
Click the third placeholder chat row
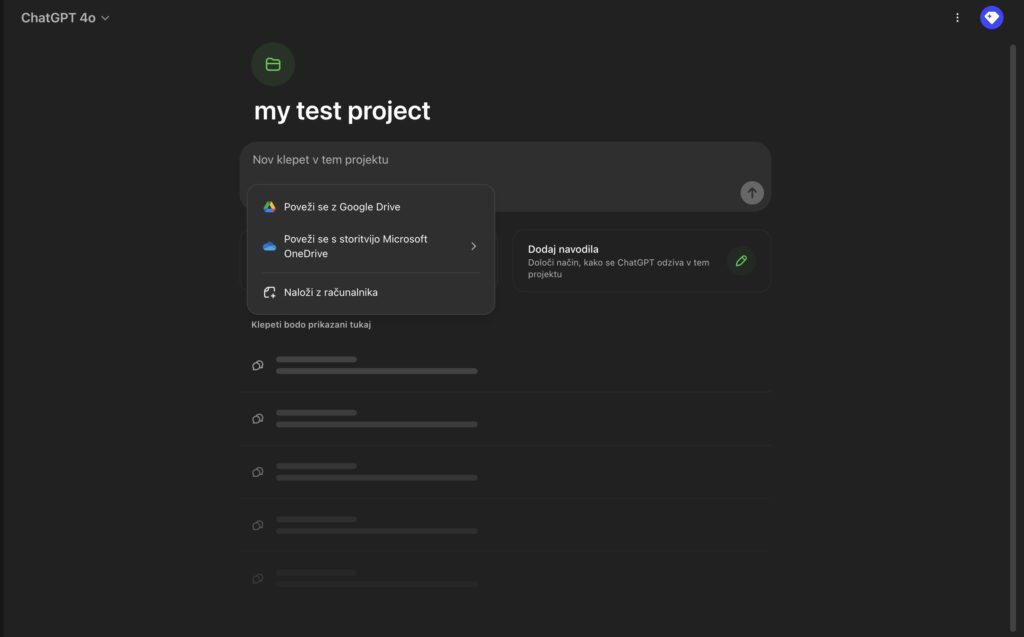click(x=505, y=472)
